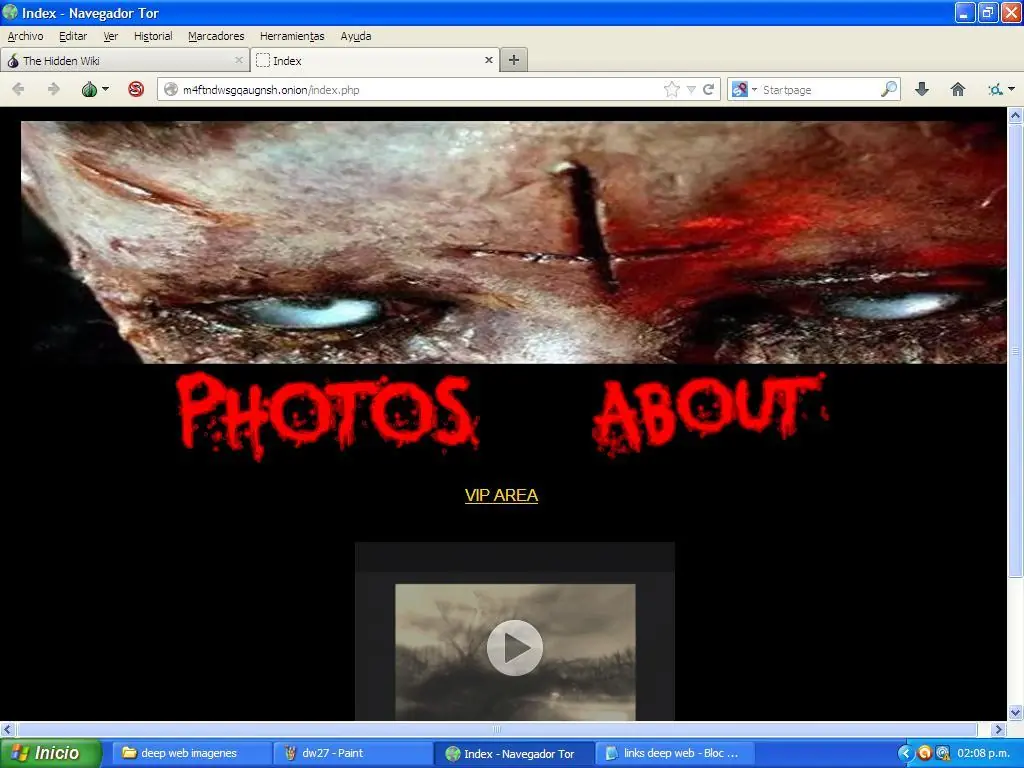The image size is (1024, 768).
Task: Open the Tor onion button
Action: click(89, 89)
